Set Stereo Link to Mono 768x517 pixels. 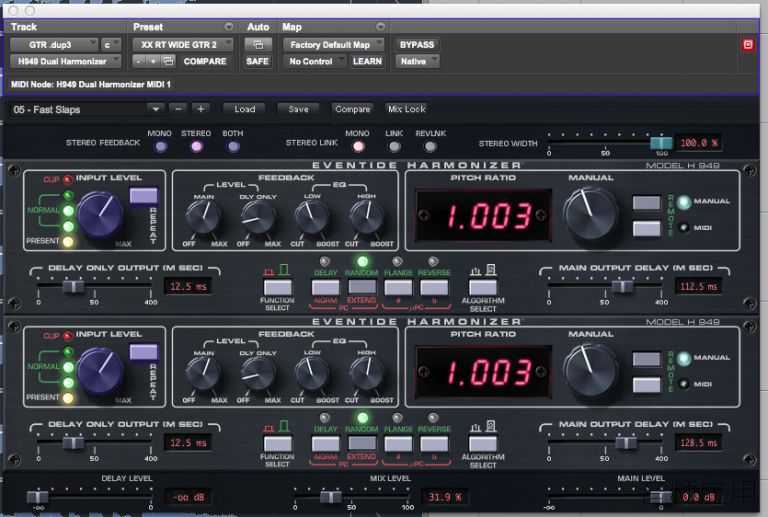pyautogui.click(x=358, y=146)
